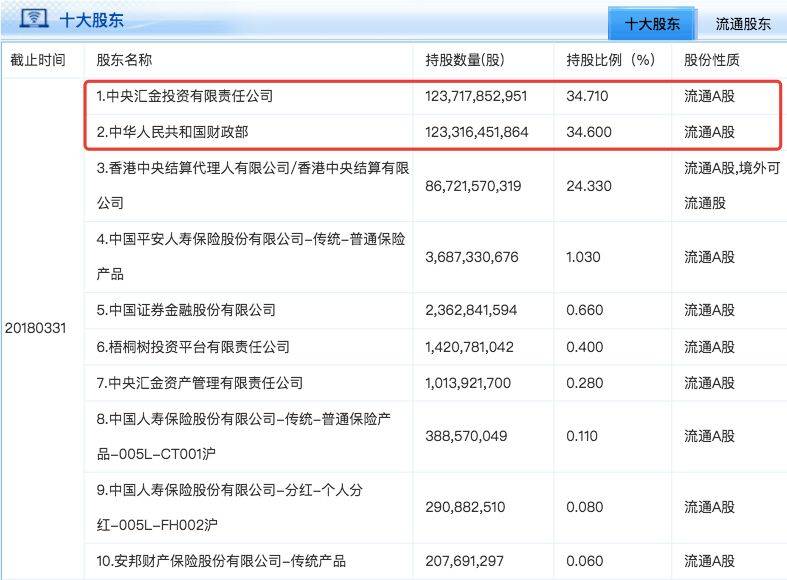Click share count 1,013,921,700
The height and width of the screenshot is (580, 787).
(x=468, y=383)
